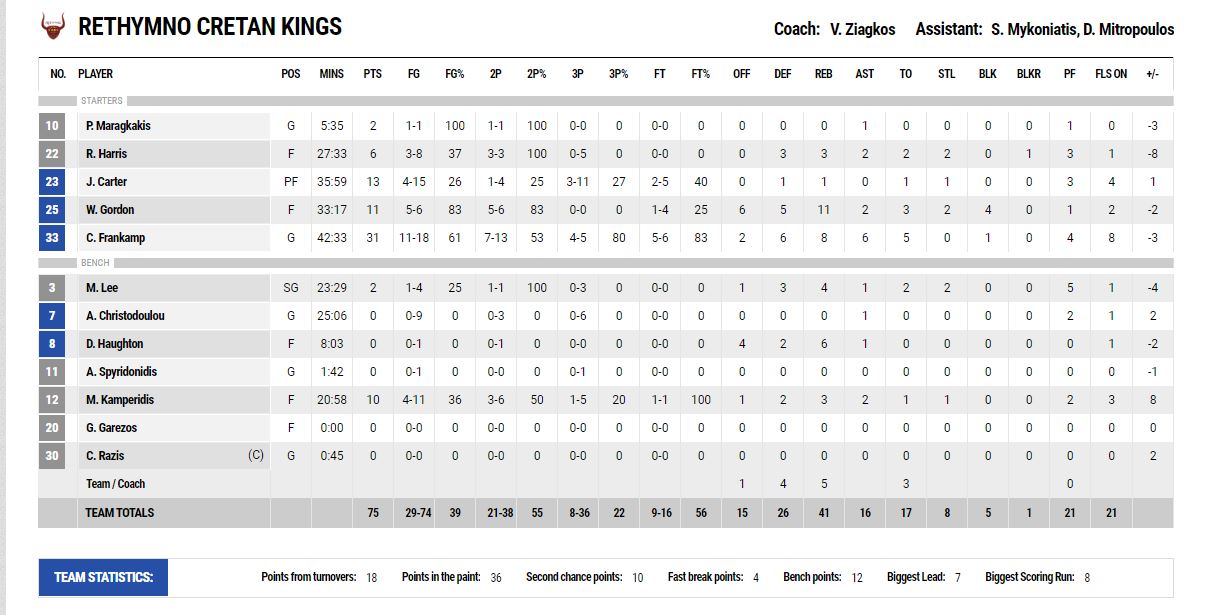
Task: Sort table by PTS column header
Action: (x=372, y=74)
